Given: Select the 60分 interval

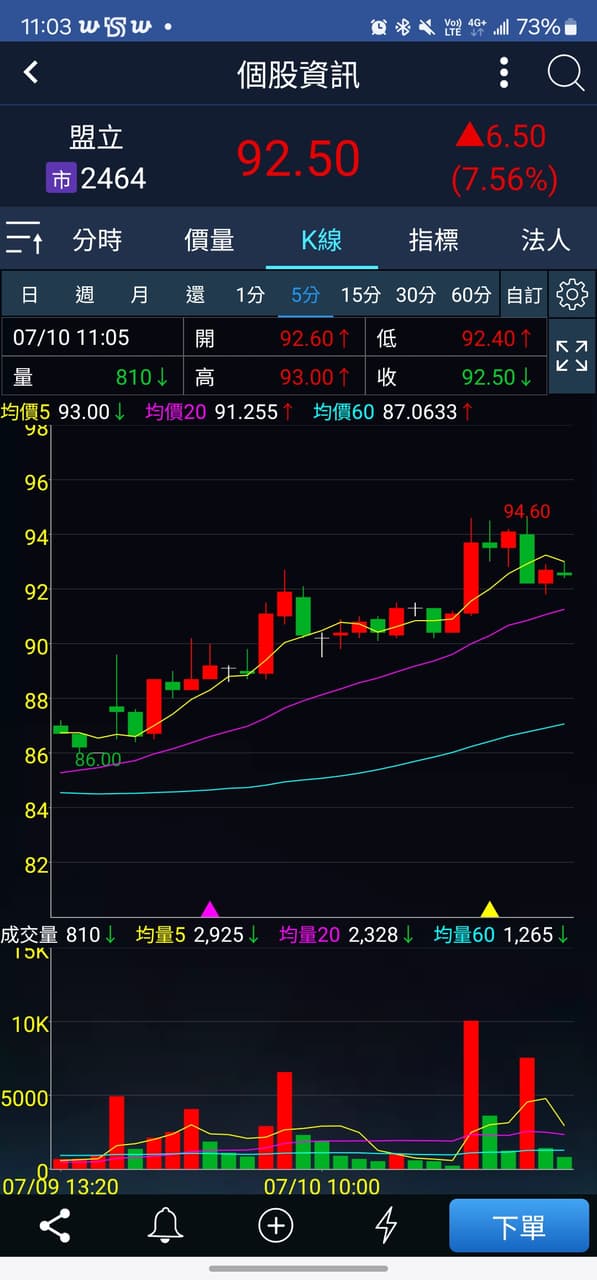Looking at the screenshot, I should click(471, 295).
